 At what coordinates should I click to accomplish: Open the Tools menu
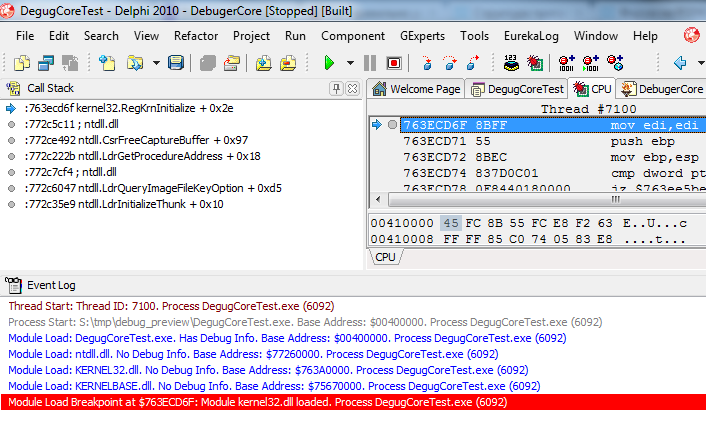coord(475,36)
